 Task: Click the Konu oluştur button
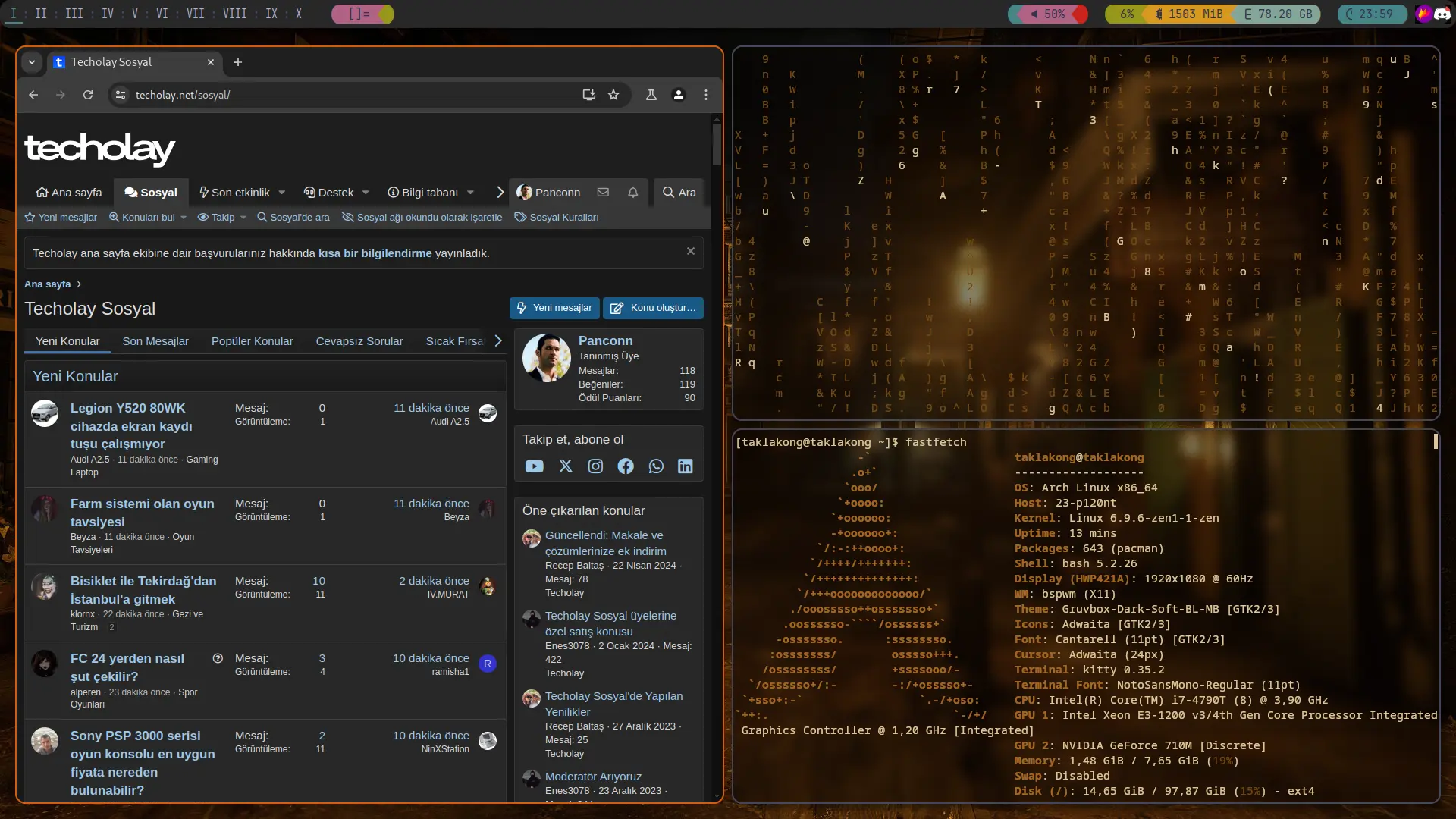(653, 308)
